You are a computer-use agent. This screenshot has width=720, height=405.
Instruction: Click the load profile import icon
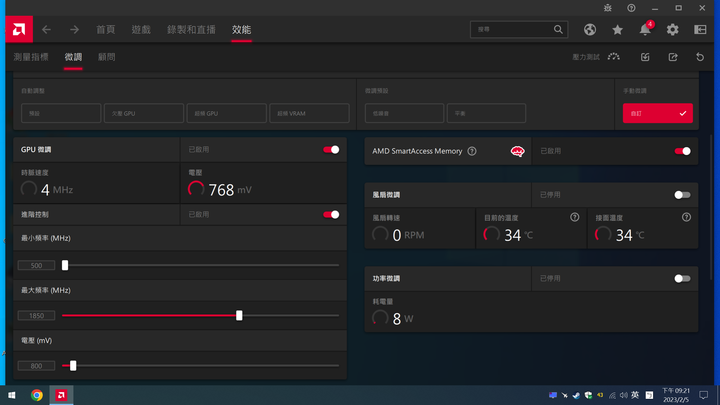tap(645, 57)
